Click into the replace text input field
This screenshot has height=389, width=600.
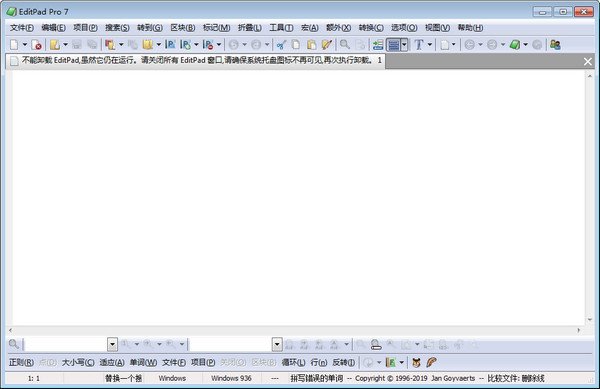(231, 345)
